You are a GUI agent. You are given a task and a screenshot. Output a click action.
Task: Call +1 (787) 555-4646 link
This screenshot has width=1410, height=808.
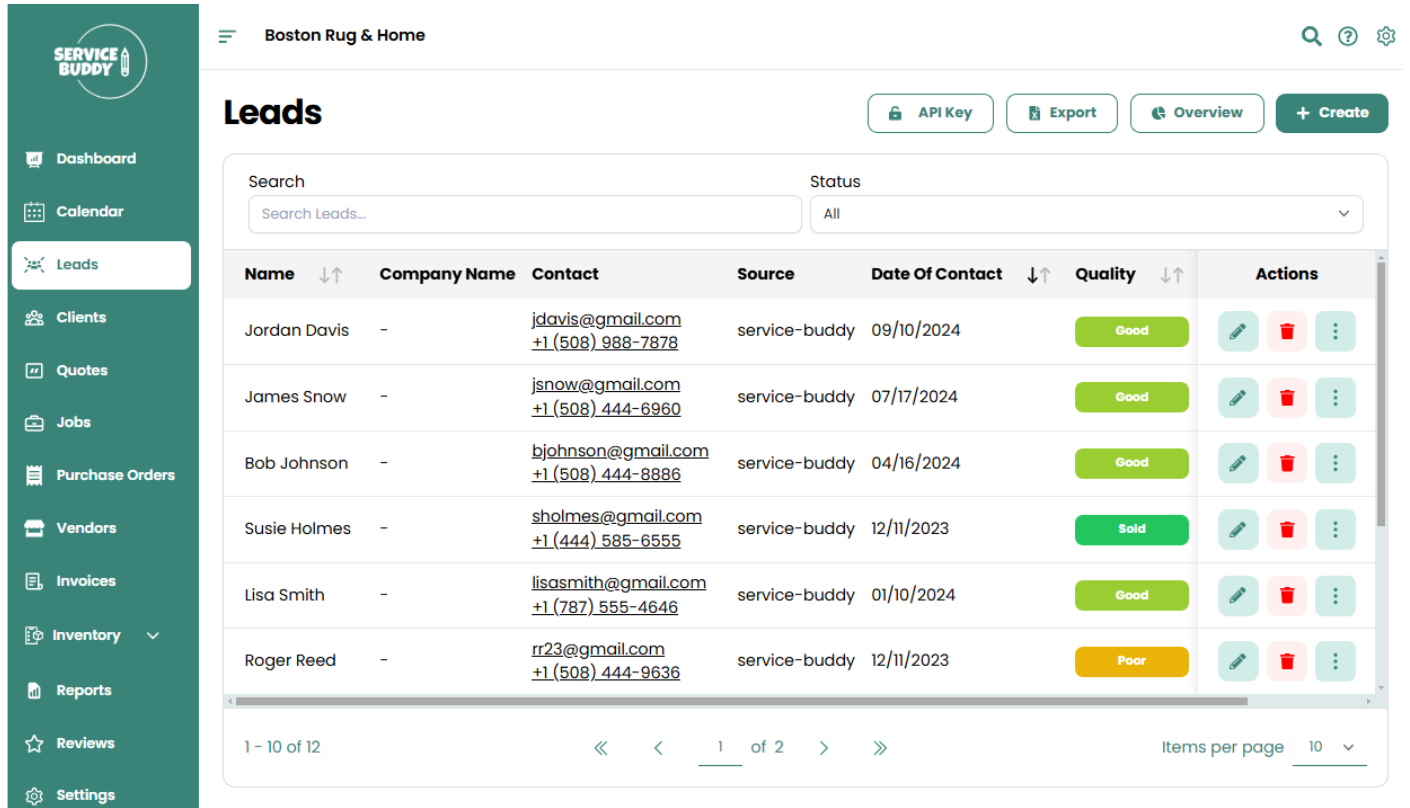[605, 607]
